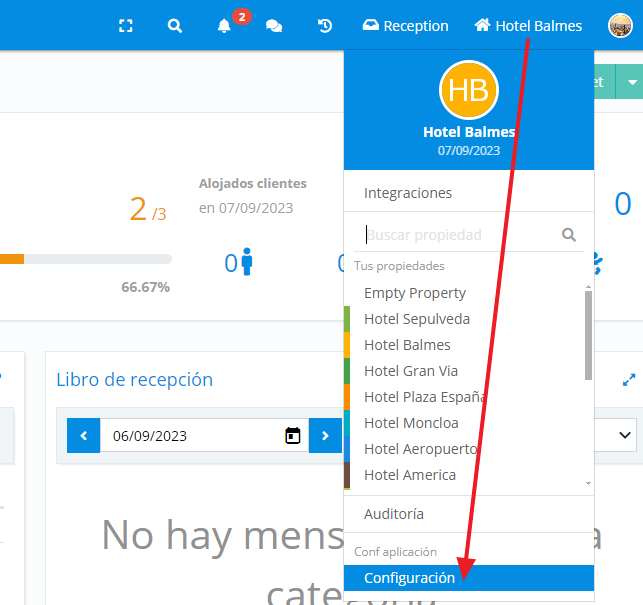Go to next day in reception book
Viewport: 643px width, 605px height.
click(325, 436)
